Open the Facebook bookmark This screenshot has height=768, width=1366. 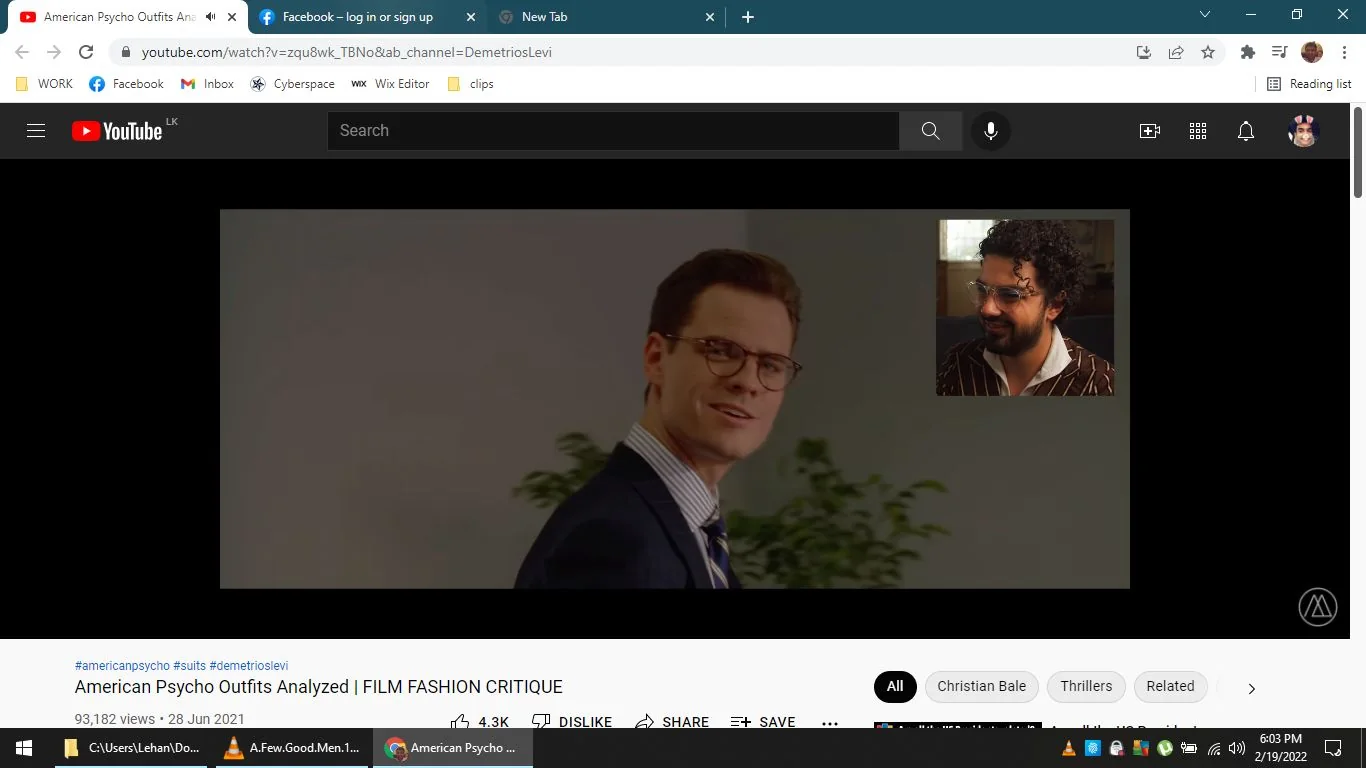pyautogui.click(x=127, y=84)
